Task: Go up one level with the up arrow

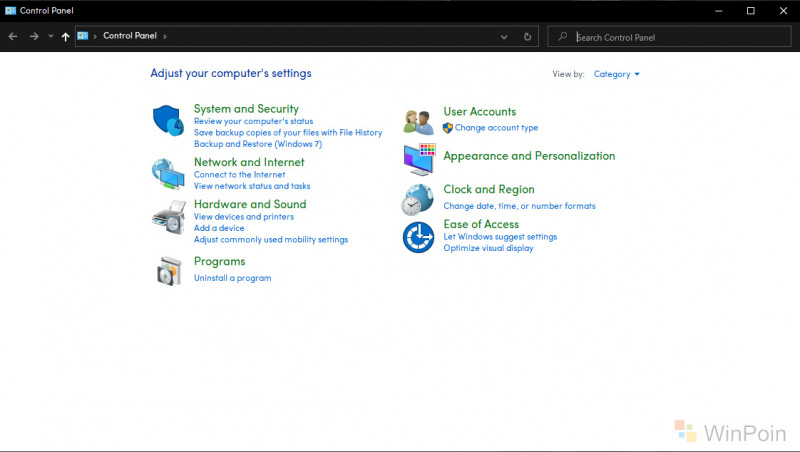Action: point(65,36)
